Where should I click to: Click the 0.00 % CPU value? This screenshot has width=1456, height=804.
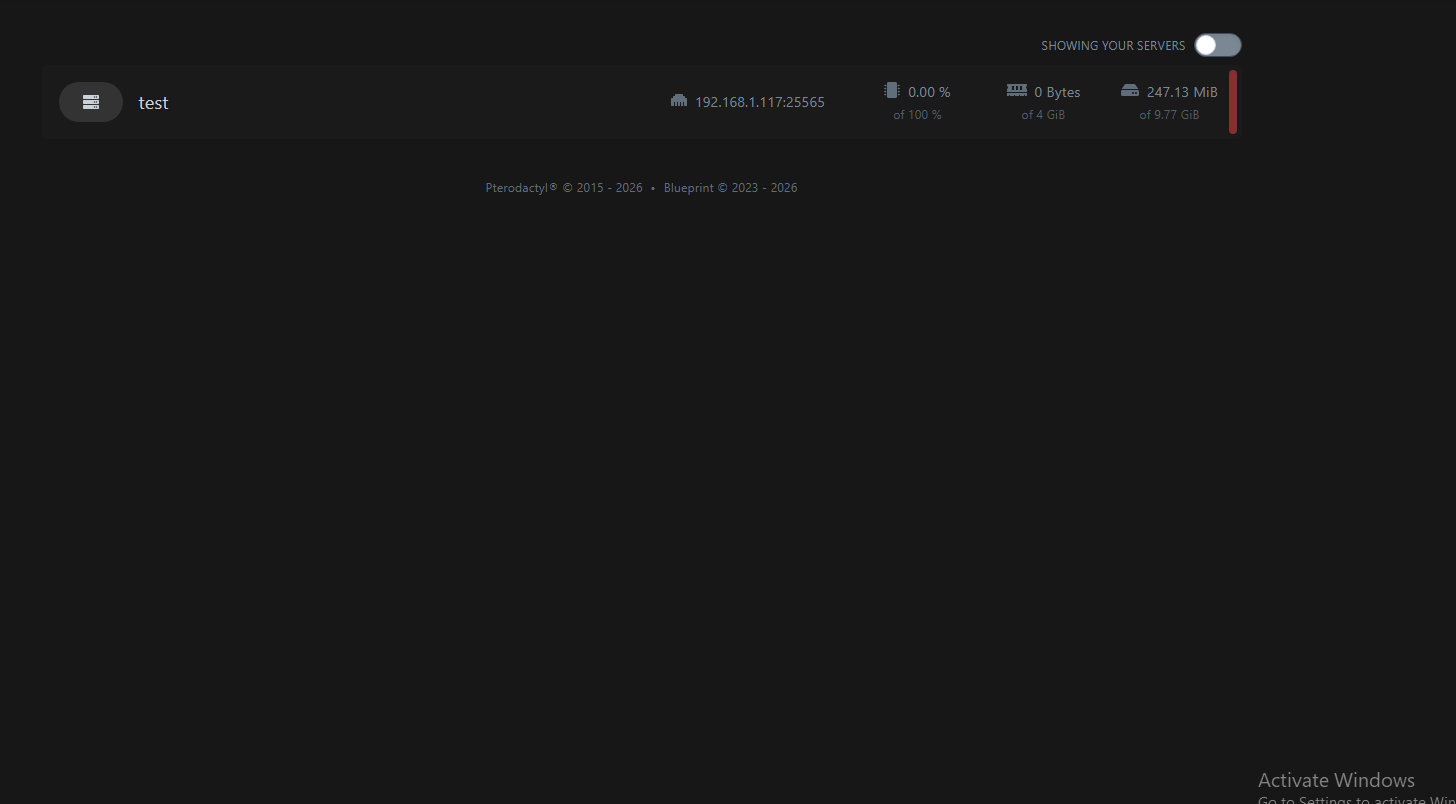pyautogui.click(x=929, y=92)
